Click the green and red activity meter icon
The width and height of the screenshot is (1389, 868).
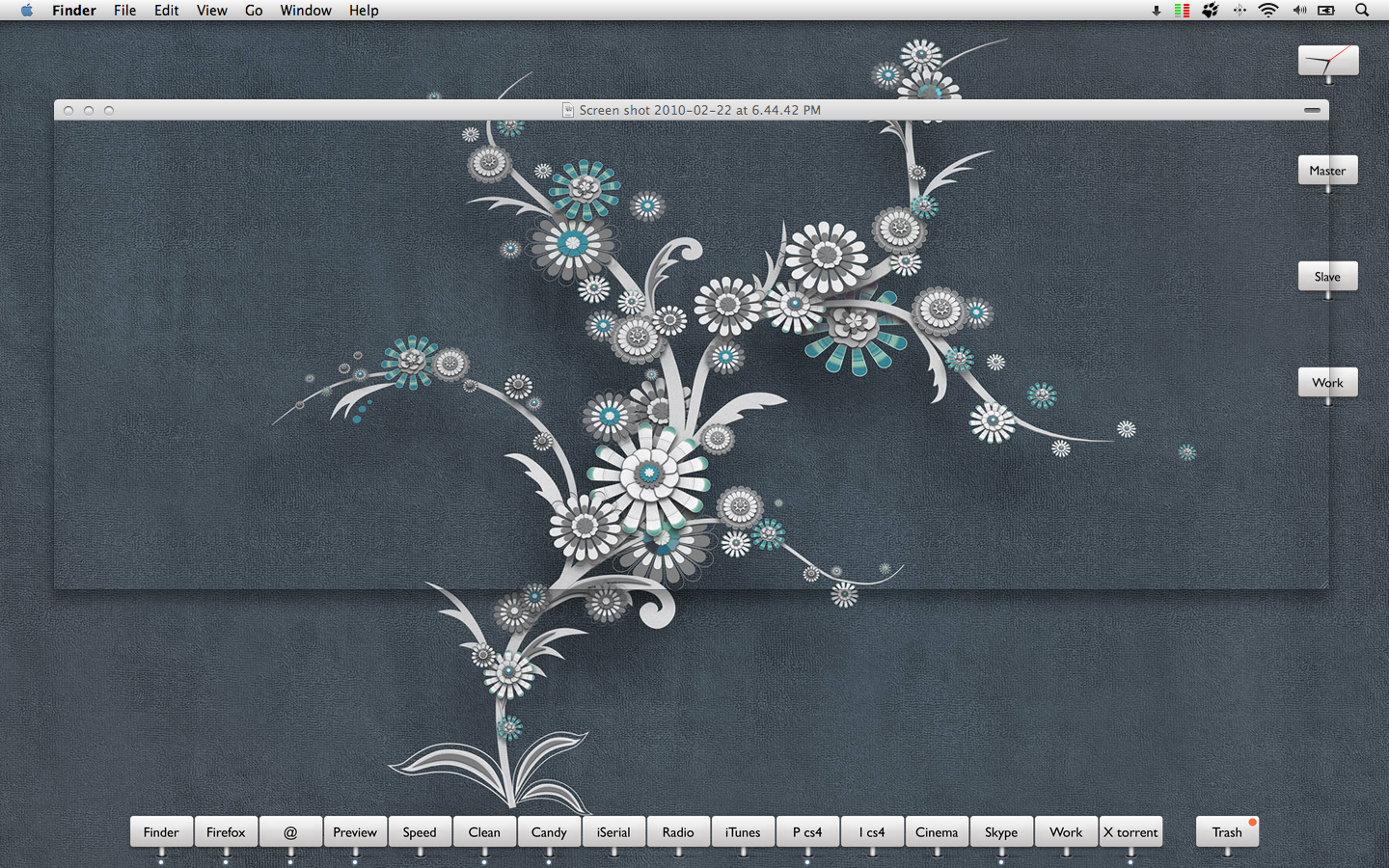[1182, 11]
